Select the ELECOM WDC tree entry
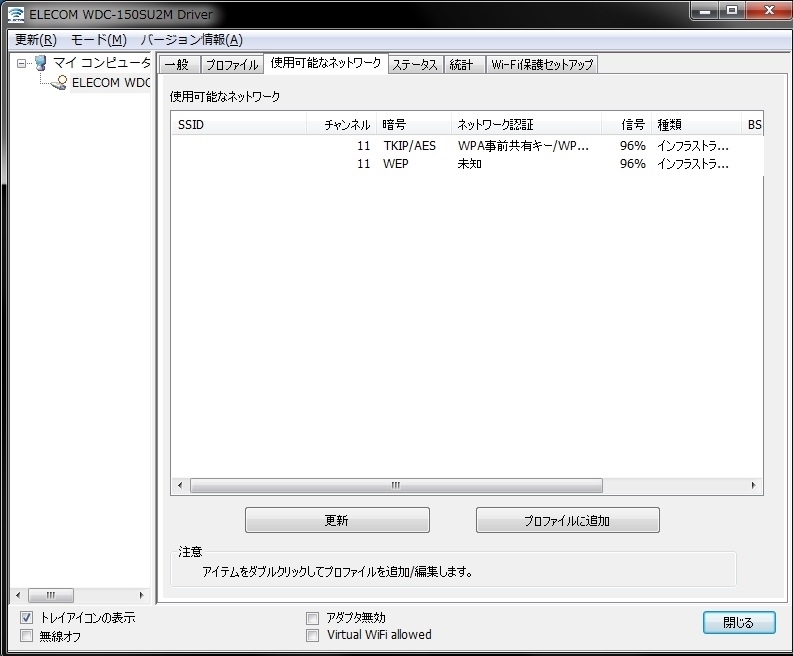793x656 pixels. 111,82
